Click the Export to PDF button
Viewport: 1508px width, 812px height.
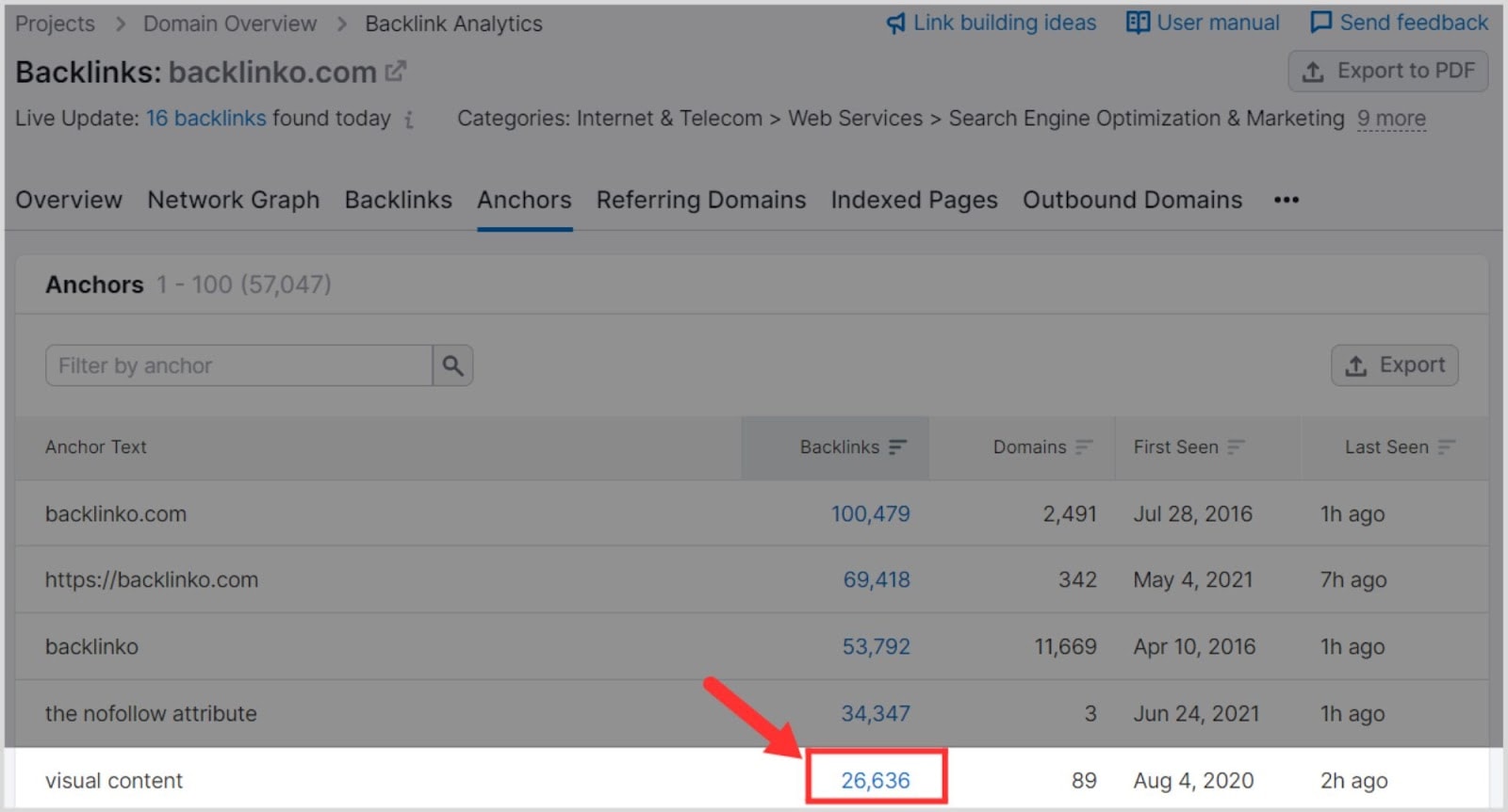click(x=1387, y=72)
